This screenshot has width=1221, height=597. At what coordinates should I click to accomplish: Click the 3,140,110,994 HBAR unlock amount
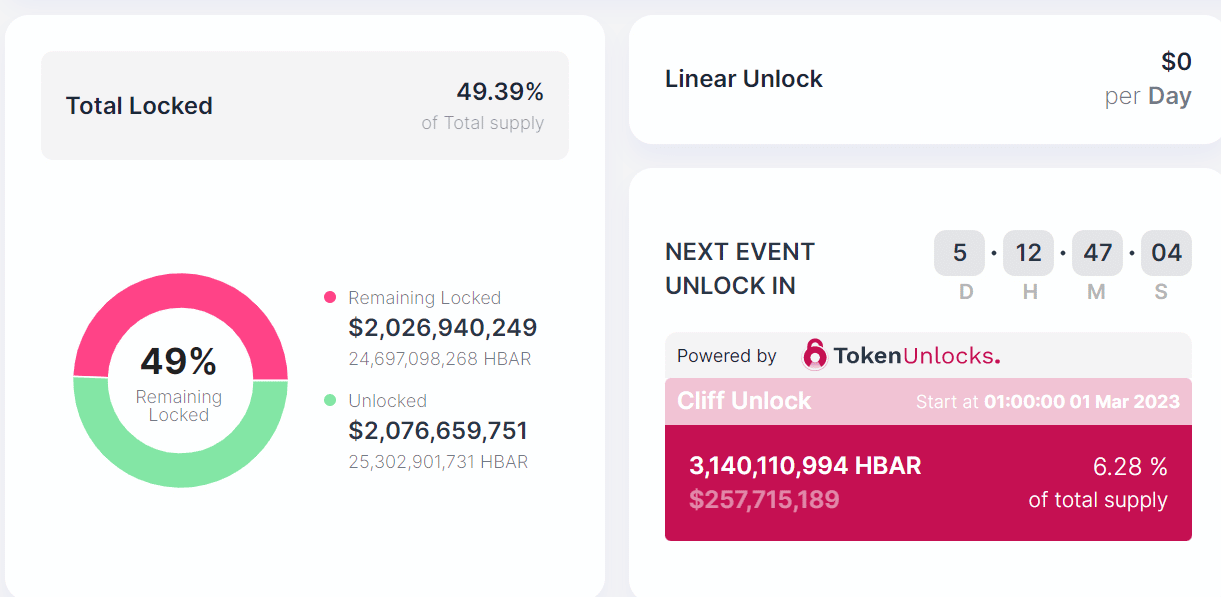805,465
